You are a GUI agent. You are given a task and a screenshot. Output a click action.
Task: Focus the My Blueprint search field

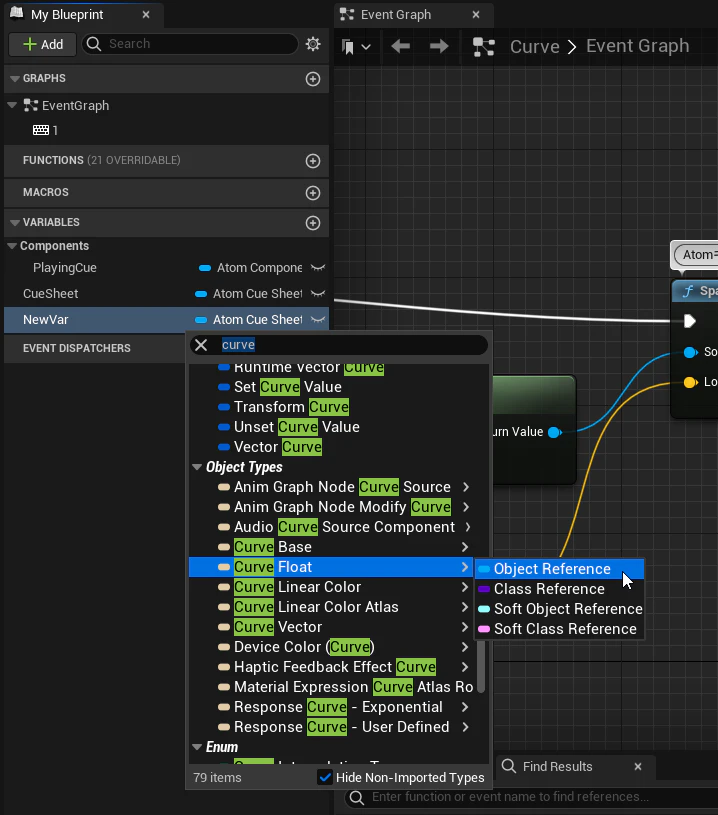(x=190, y=44)
